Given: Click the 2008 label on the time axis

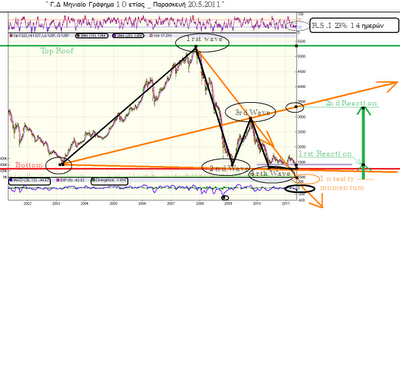Looking at the screenshot, I should (x=200, y=203).
